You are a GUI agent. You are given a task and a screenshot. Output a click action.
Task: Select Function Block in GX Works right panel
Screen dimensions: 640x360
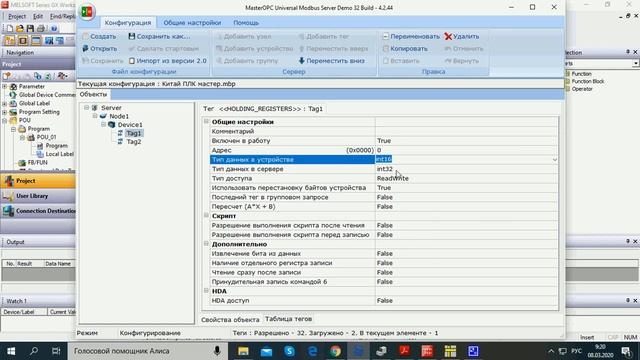pos(588,81)
